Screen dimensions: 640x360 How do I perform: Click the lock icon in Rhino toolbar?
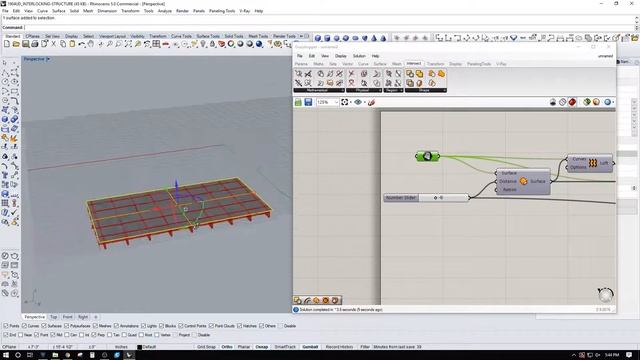212,44
